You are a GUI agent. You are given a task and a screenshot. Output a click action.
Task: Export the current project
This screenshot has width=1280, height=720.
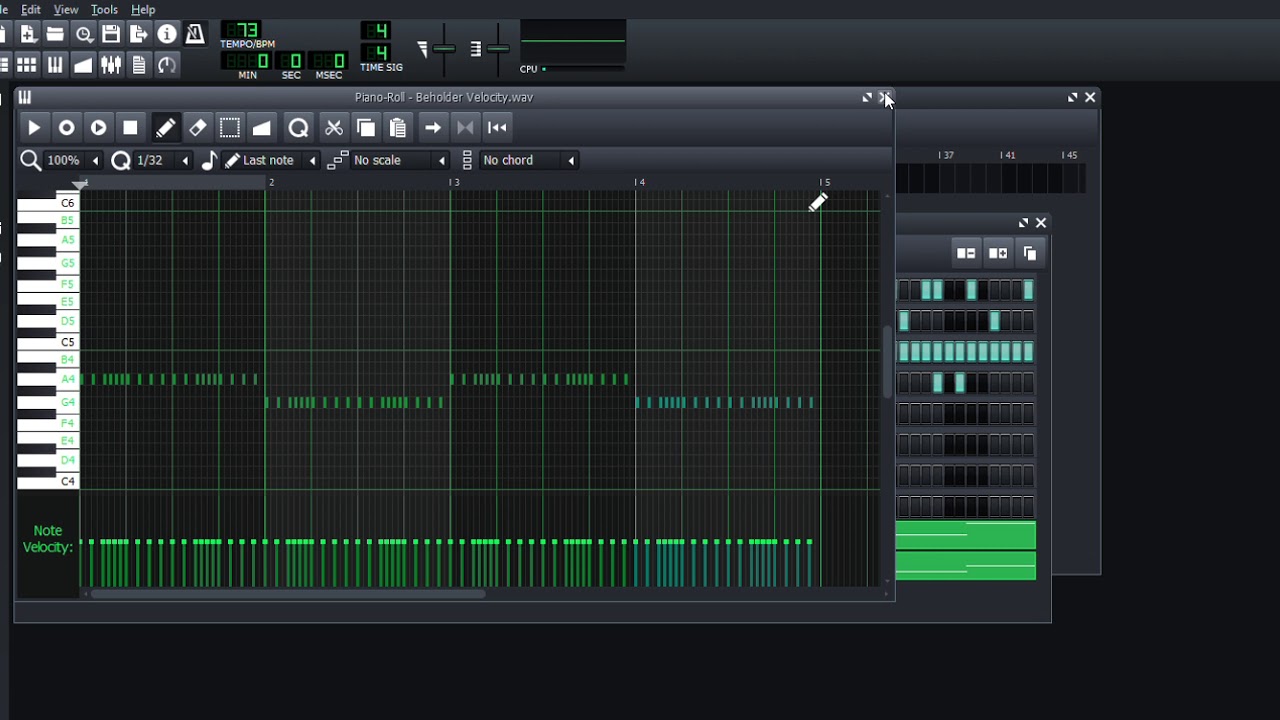tap(139, 35)
